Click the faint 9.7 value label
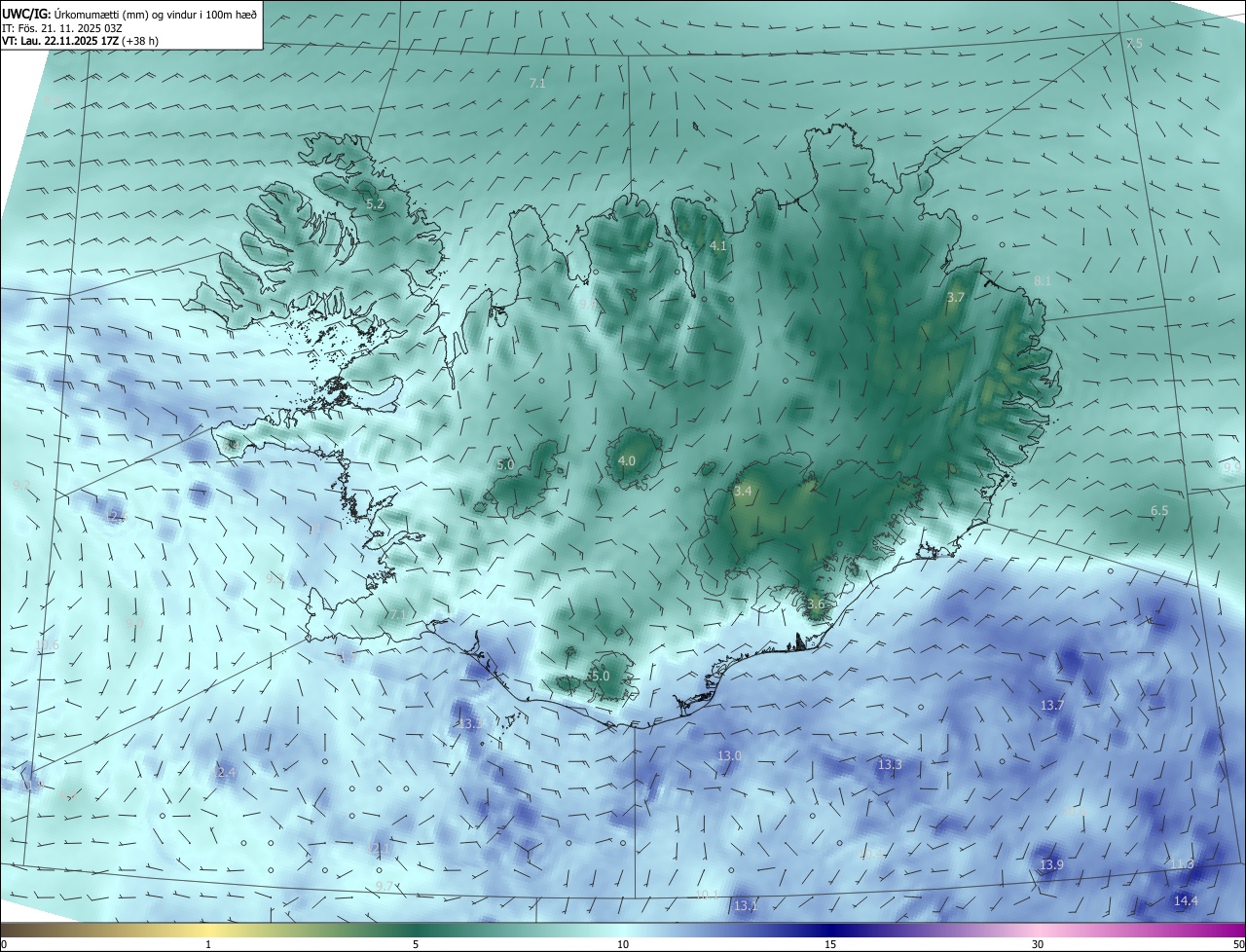This screenshot has width=1246, height=952. tap(385, 886)
